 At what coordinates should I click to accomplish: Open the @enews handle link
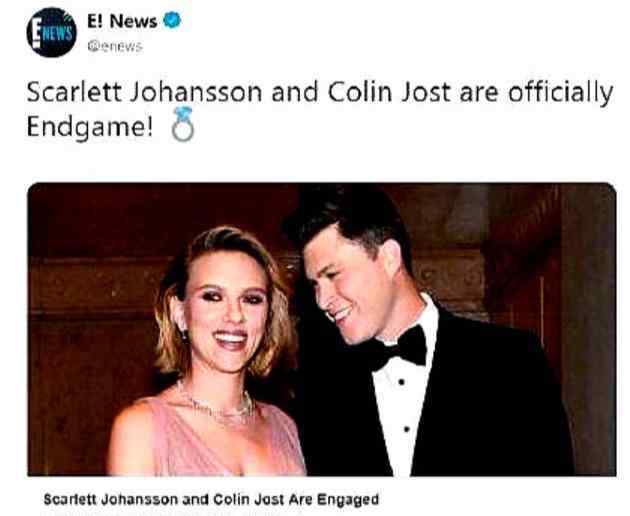(x=115, y=47)
